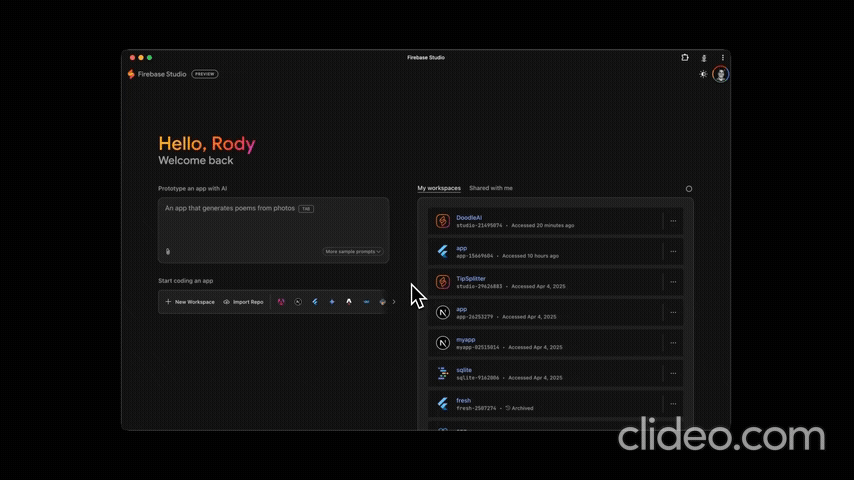This screenshot has width=854, height=480.
Task: Show more templates with right chevron
Action: 394,302
